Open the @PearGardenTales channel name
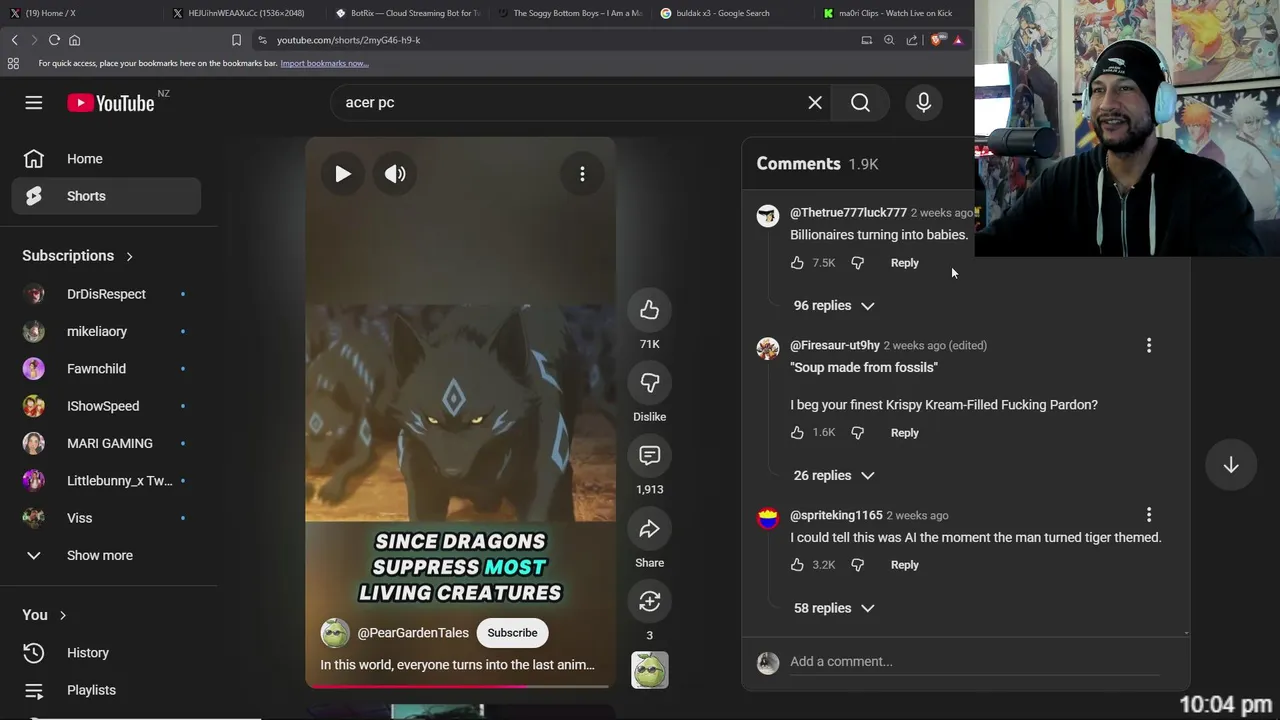This screenshot has width=1280, height=720. pyautogui.click(x=413, y=633)
